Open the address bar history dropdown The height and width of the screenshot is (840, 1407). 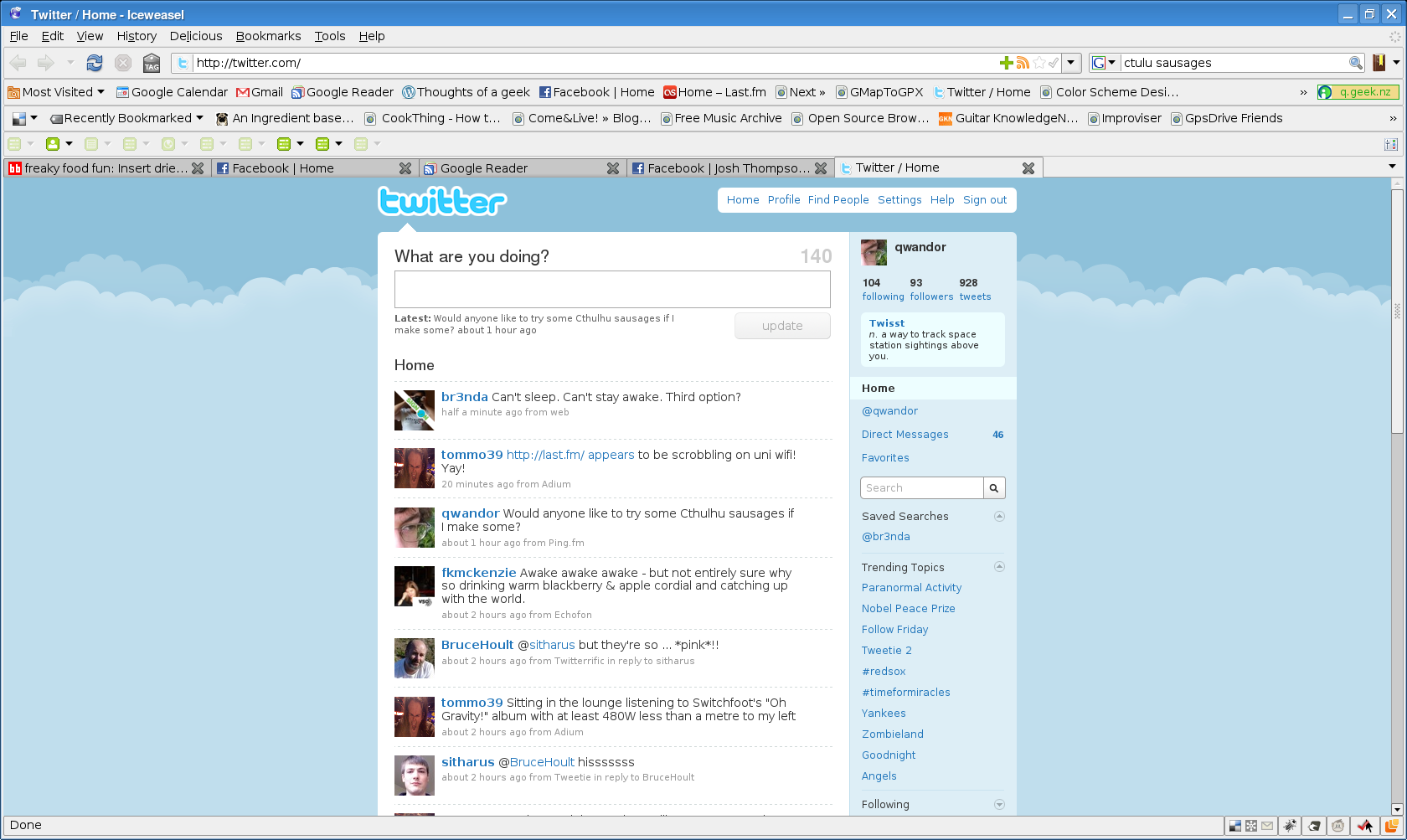[1070, 63]
